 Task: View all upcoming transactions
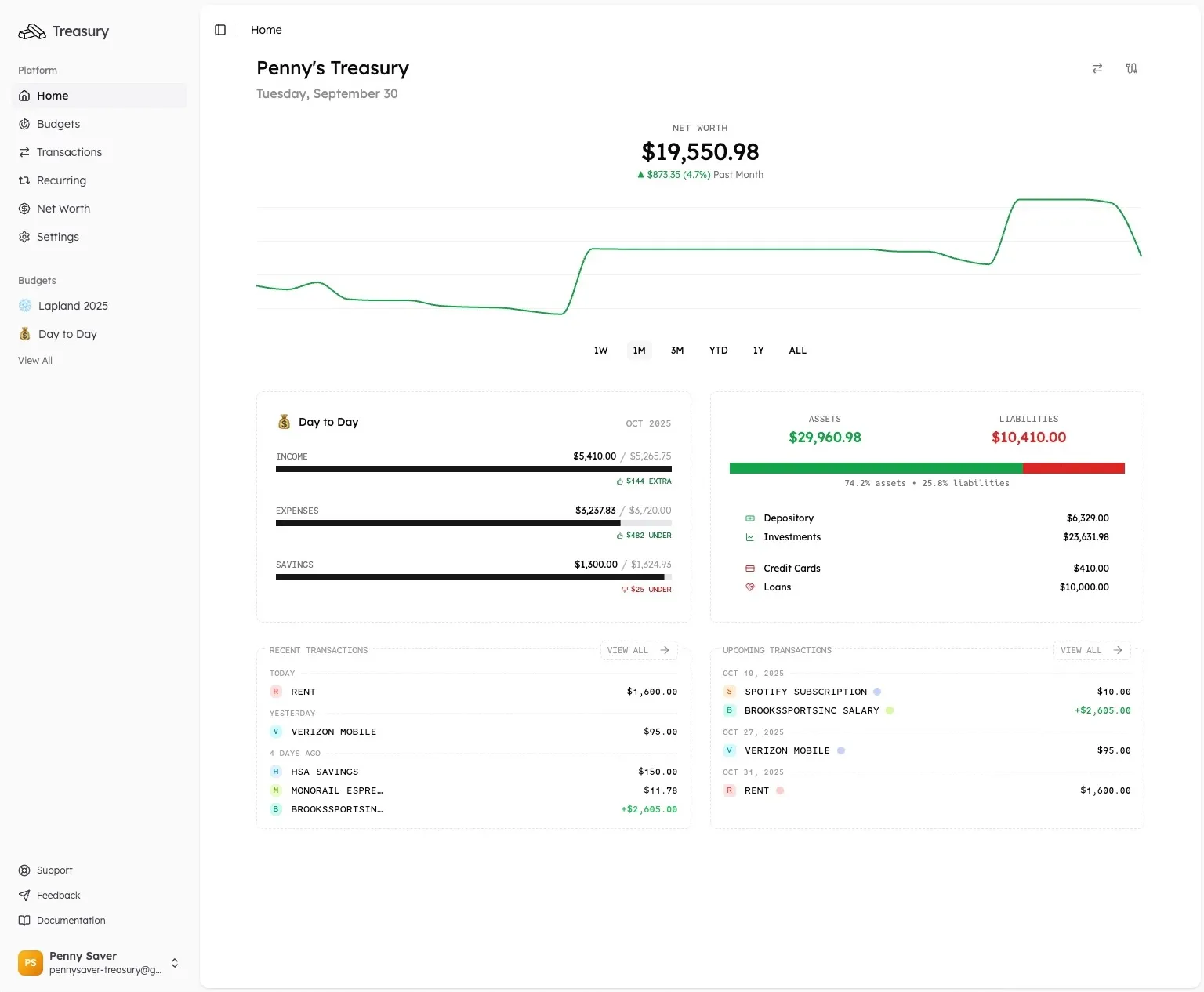pyautogui.click(x=1091, y=650)
